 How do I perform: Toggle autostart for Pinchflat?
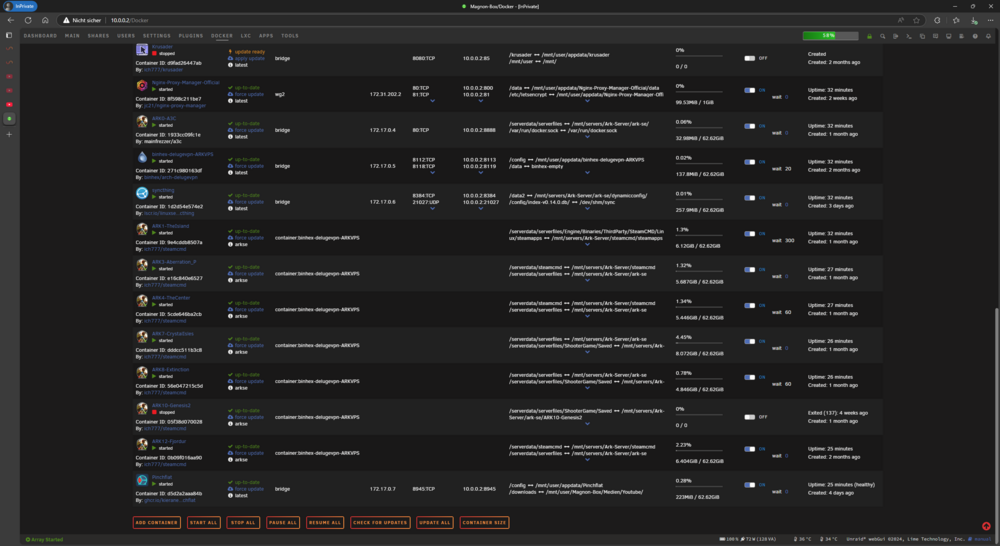tap(749, 485)
